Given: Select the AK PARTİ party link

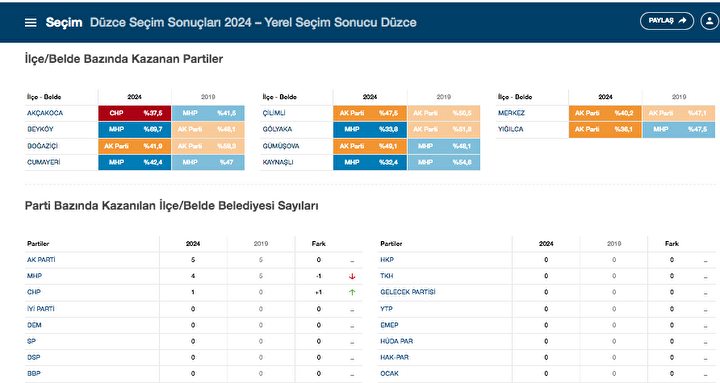Looking at the screenshot, I should tap(41, 259).
